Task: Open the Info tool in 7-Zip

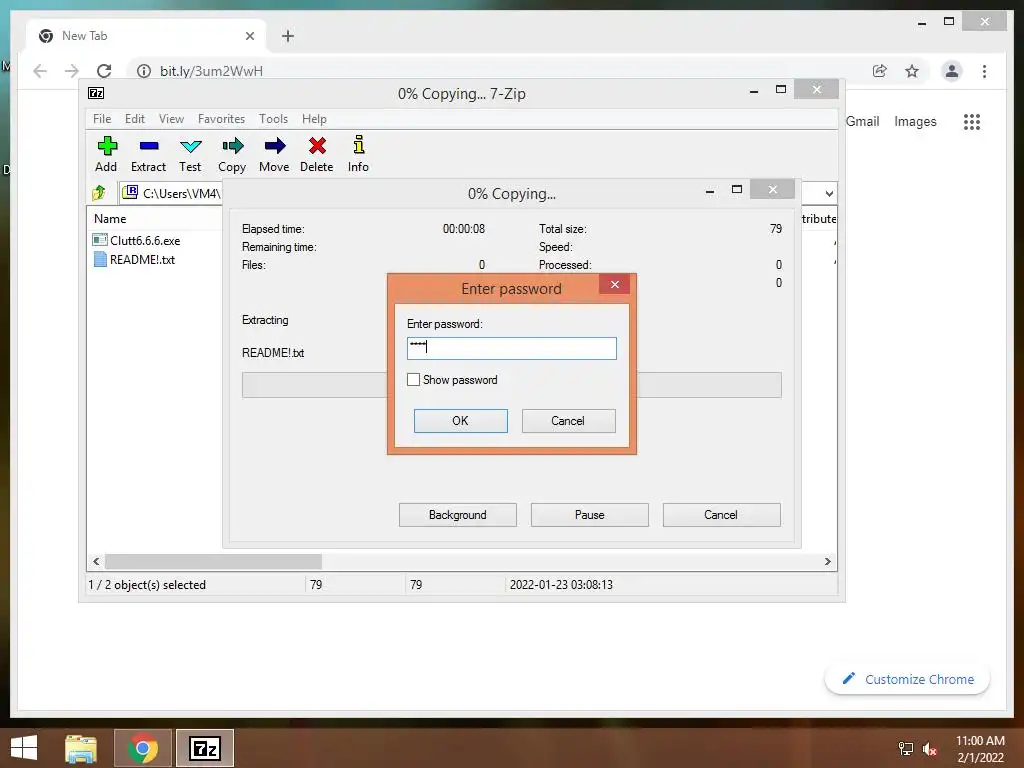Action: 358,154
